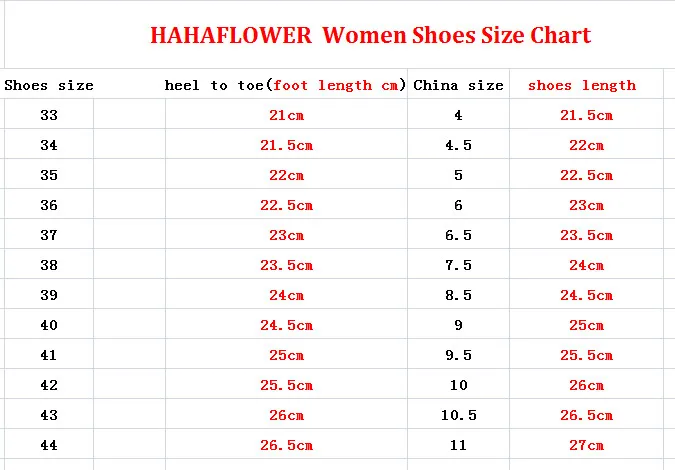Image resolution: width=675 pixels, height=470 pixels.
Task: Select China size 11 cell
Action: pos(458,445)
